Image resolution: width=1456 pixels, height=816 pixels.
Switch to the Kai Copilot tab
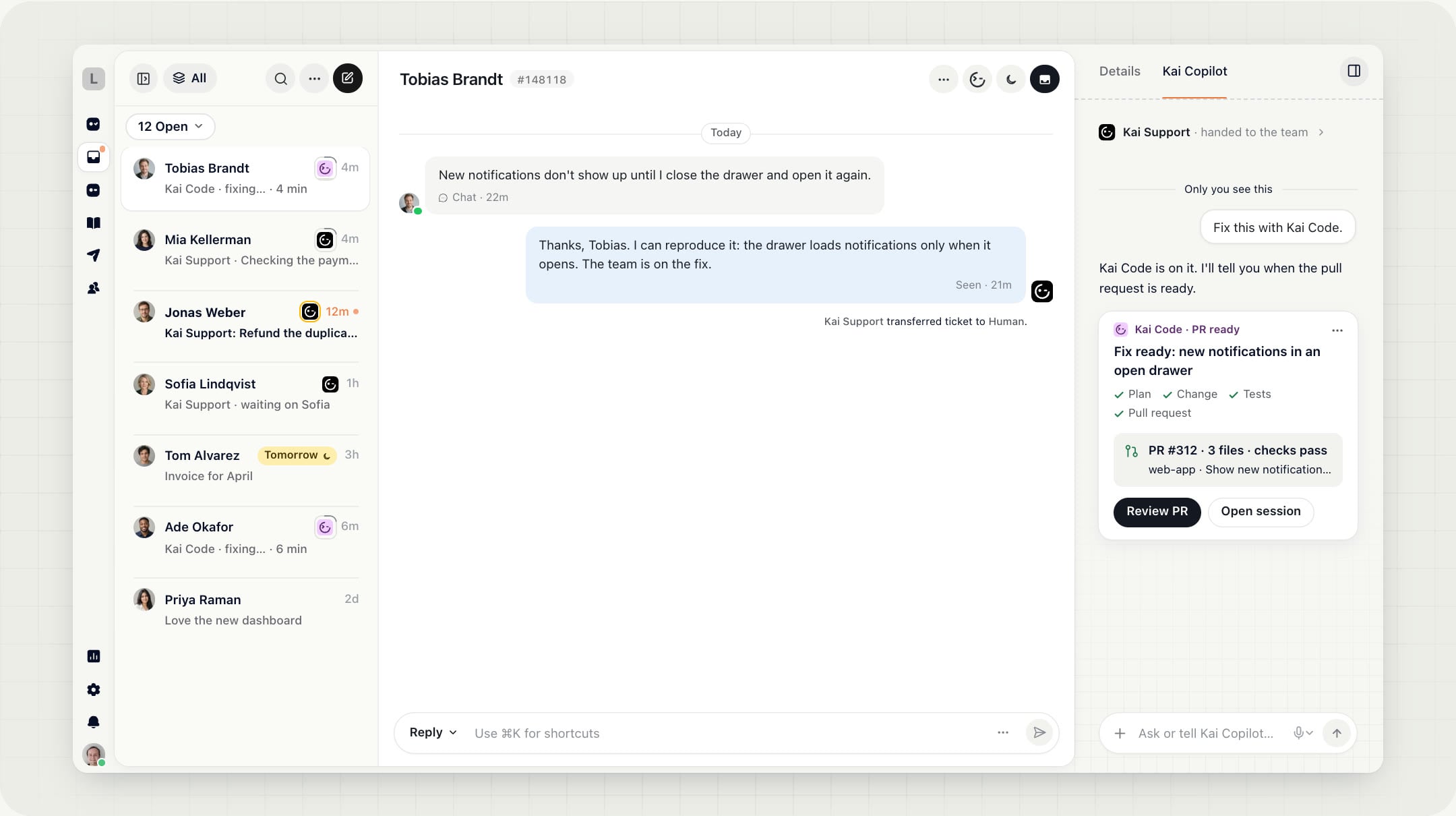[1194, 71]
